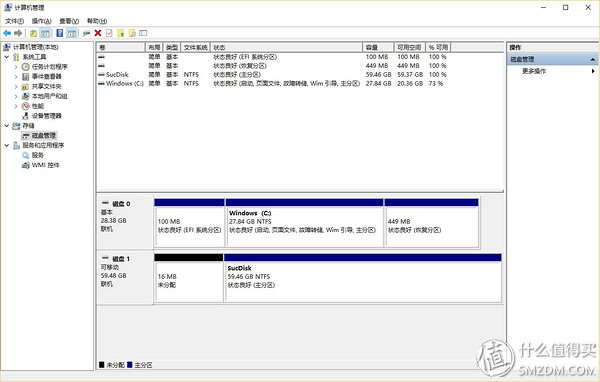Sort by the 可用空间 column header
Viewport: 600px width, 382px height.
410,47
